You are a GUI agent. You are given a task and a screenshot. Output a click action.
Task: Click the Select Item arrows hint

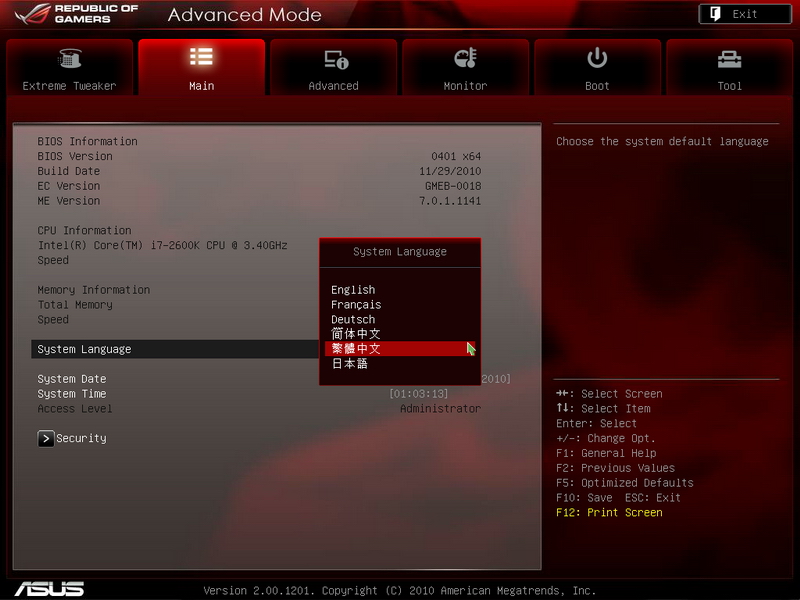(603, 409)
